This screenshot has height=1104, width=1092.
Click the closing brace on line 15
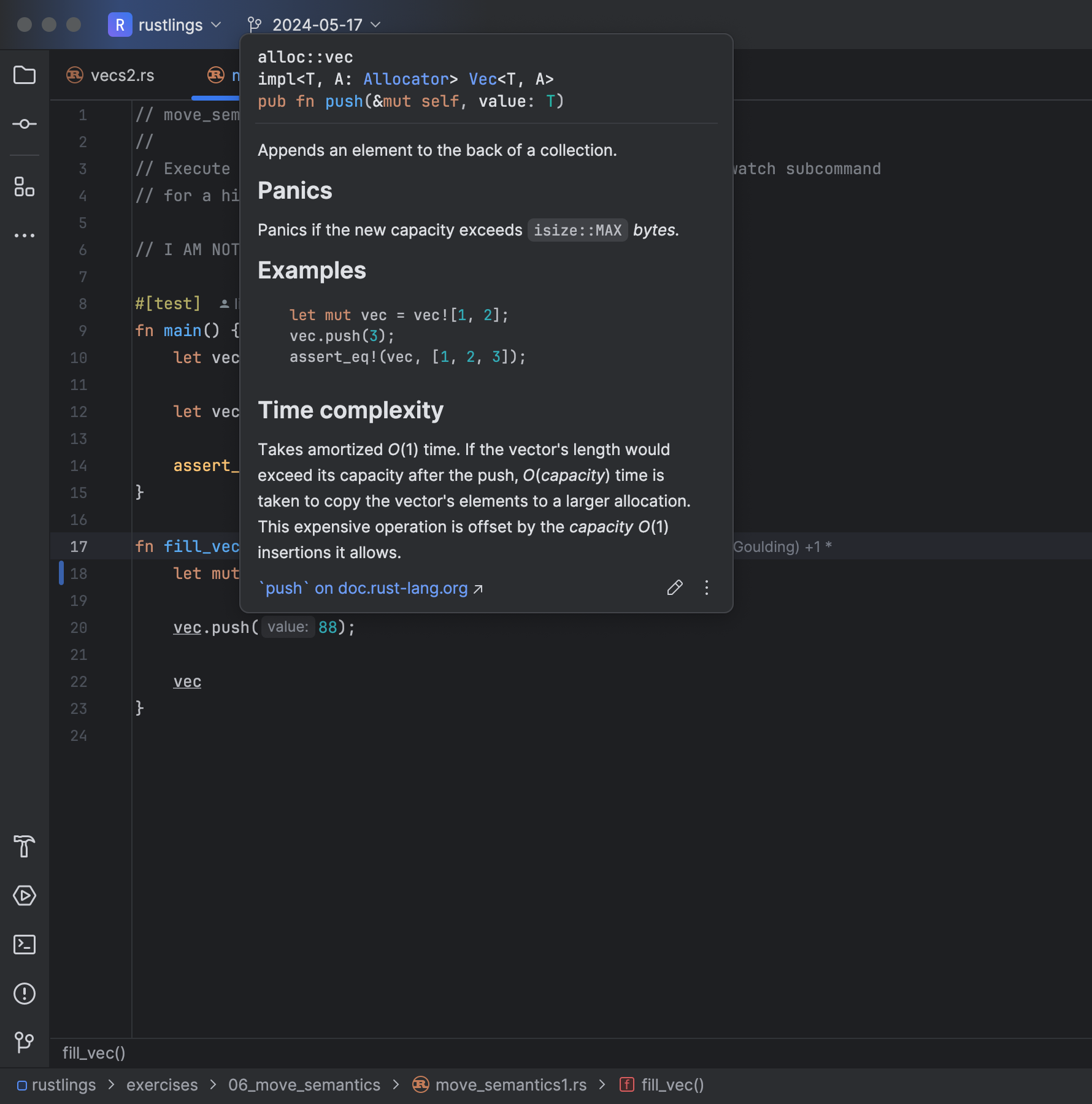tap(139, 493)
